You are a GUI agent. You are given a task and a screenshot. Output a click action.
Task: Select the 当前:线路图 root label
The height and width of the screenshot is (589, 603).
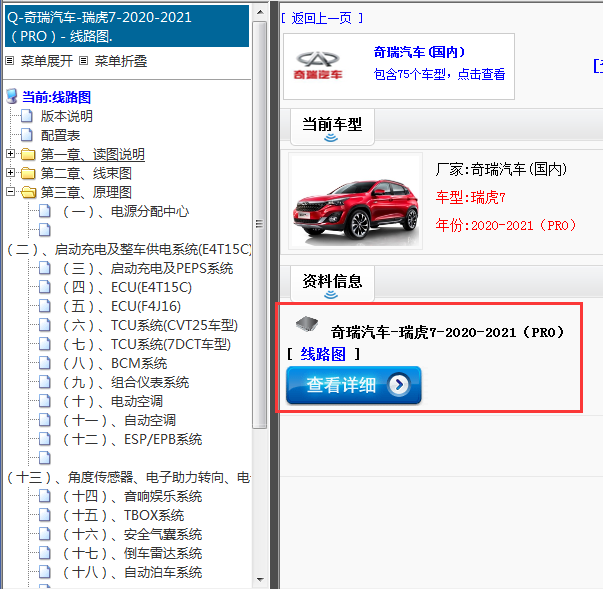(56, 97)
